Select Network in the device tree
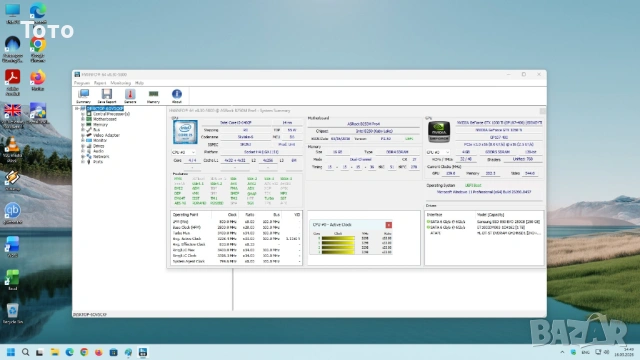The height and width of the screenshot is (360, 640). (x=101, y=156)
